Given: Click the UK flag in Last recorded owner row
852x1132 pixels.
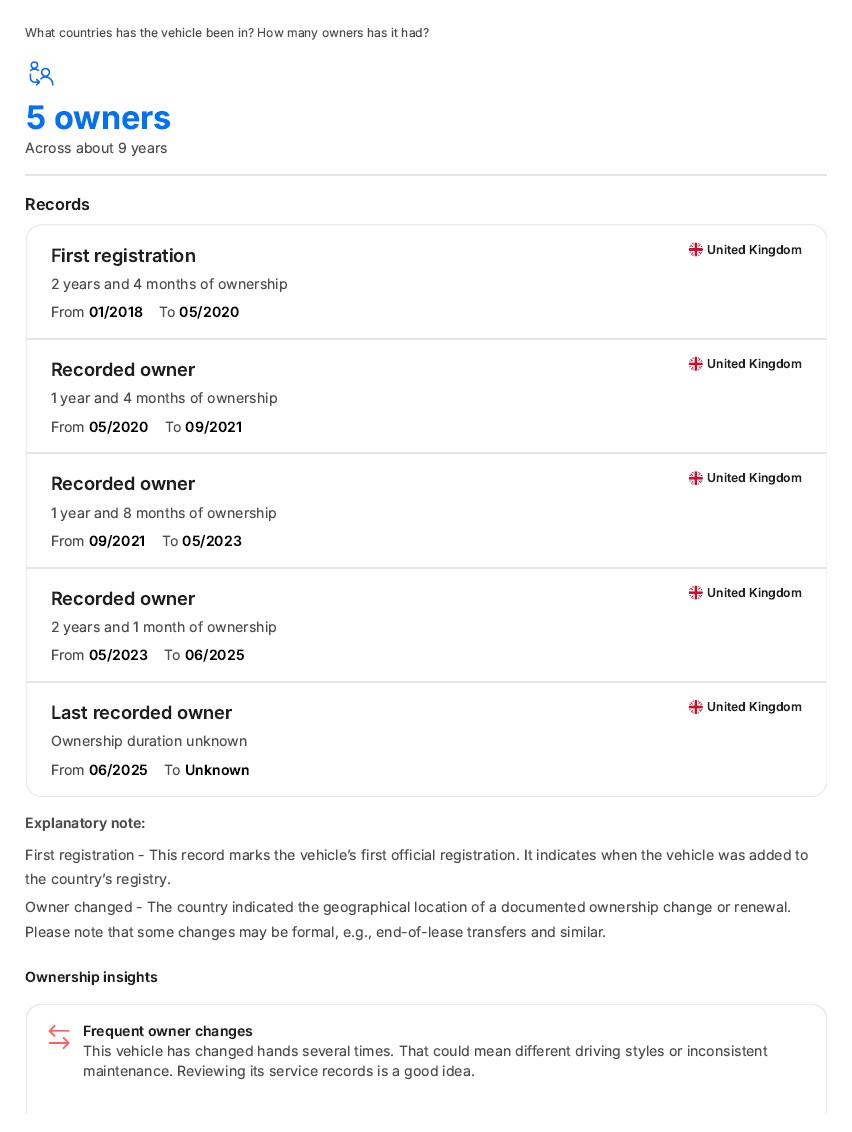Looking at the screenshot, I should (695, 707).
